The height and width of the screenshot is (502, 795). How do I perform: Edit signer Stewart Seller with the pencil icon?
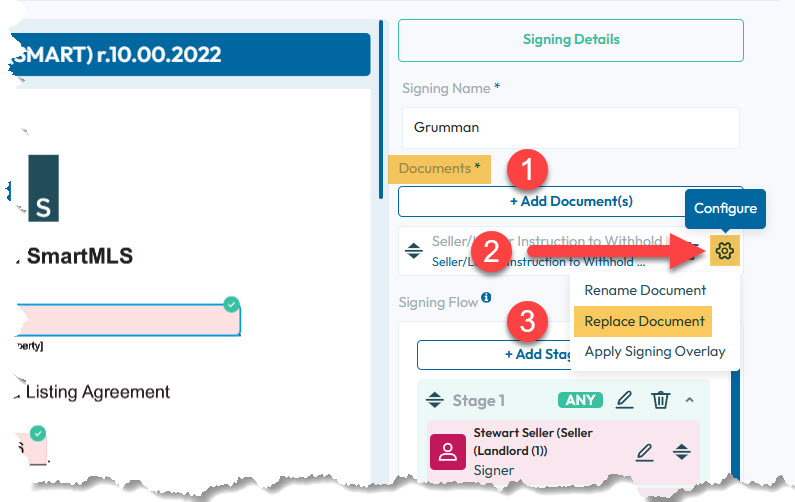coord(645,452)
